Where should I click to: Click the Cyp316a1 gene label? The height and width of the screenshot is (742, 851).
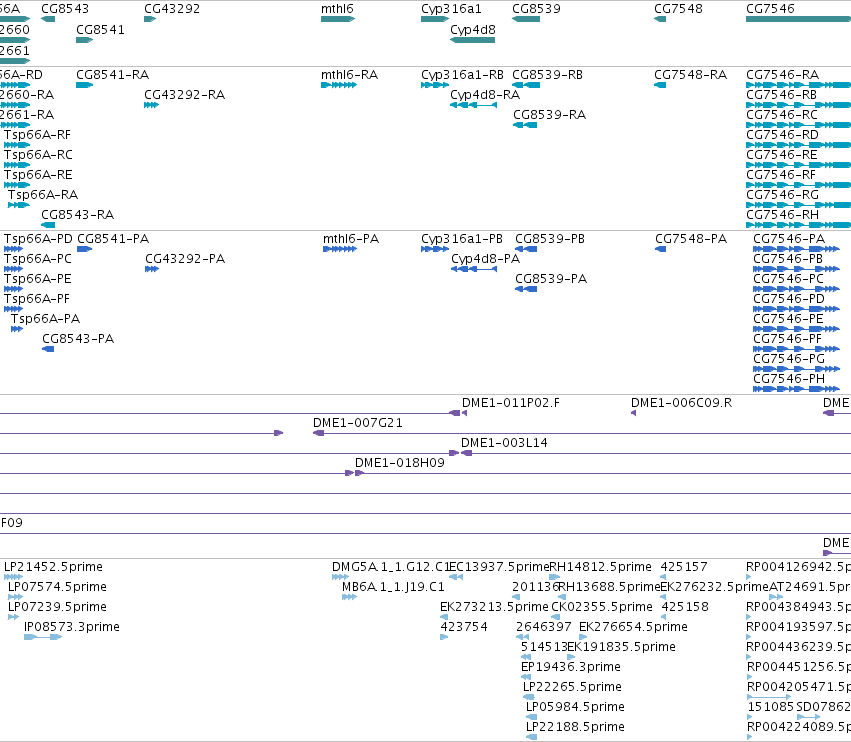tap(451, 9)
